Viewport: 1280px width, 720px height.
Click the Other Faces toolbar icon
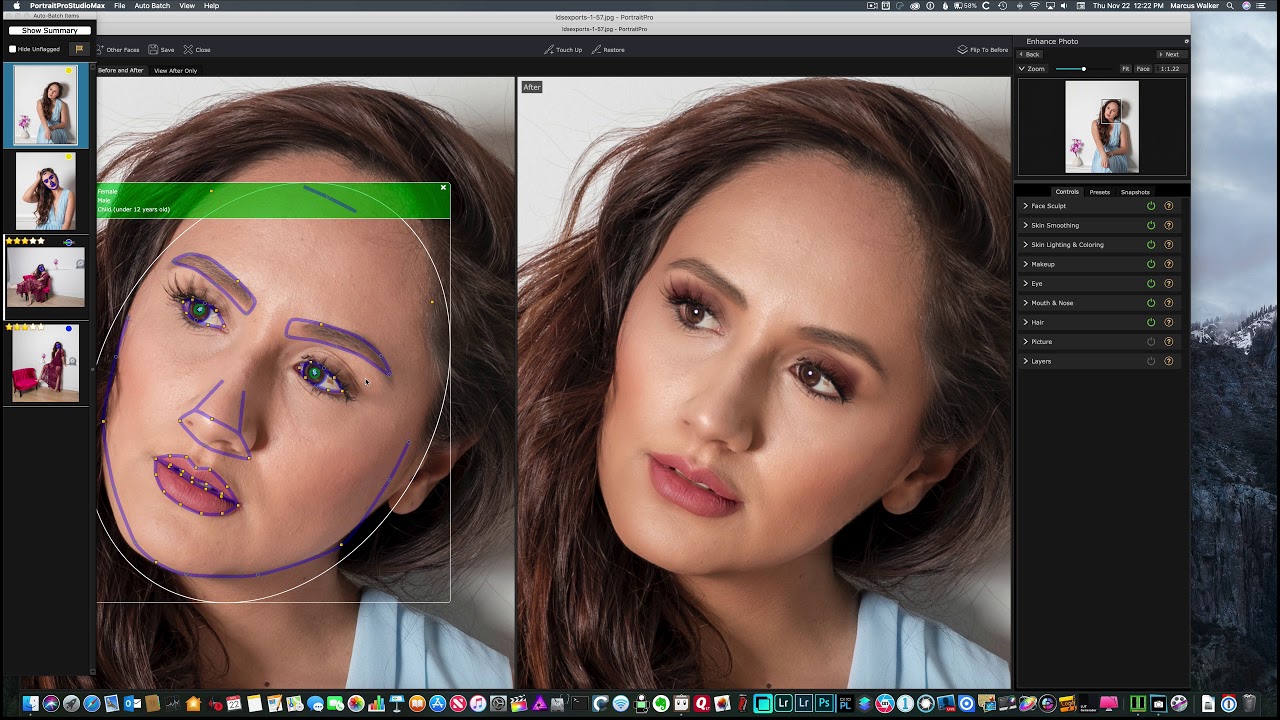pos(101,49)
